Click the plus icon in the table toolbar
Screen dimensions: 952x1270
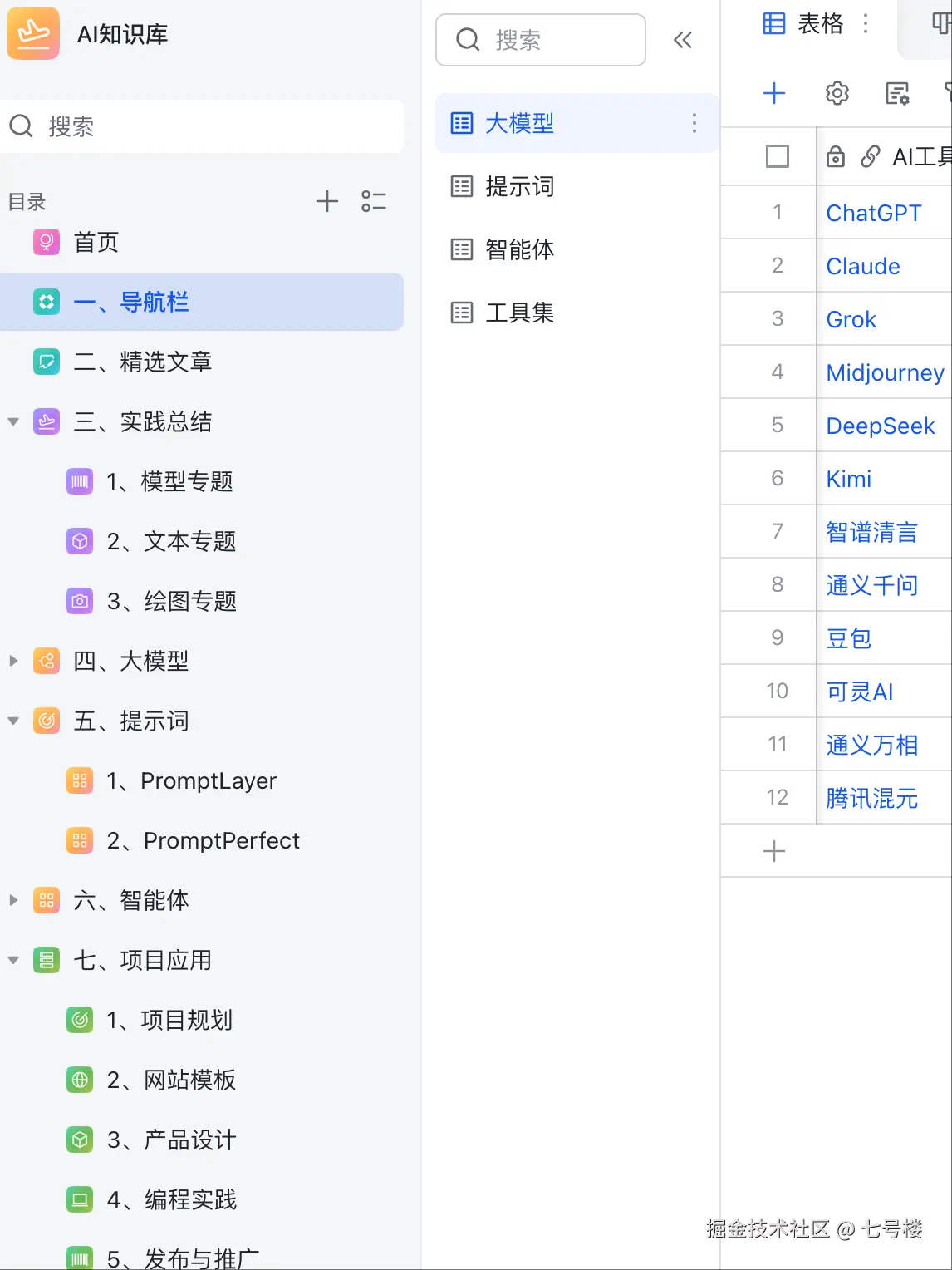(775, 94)
